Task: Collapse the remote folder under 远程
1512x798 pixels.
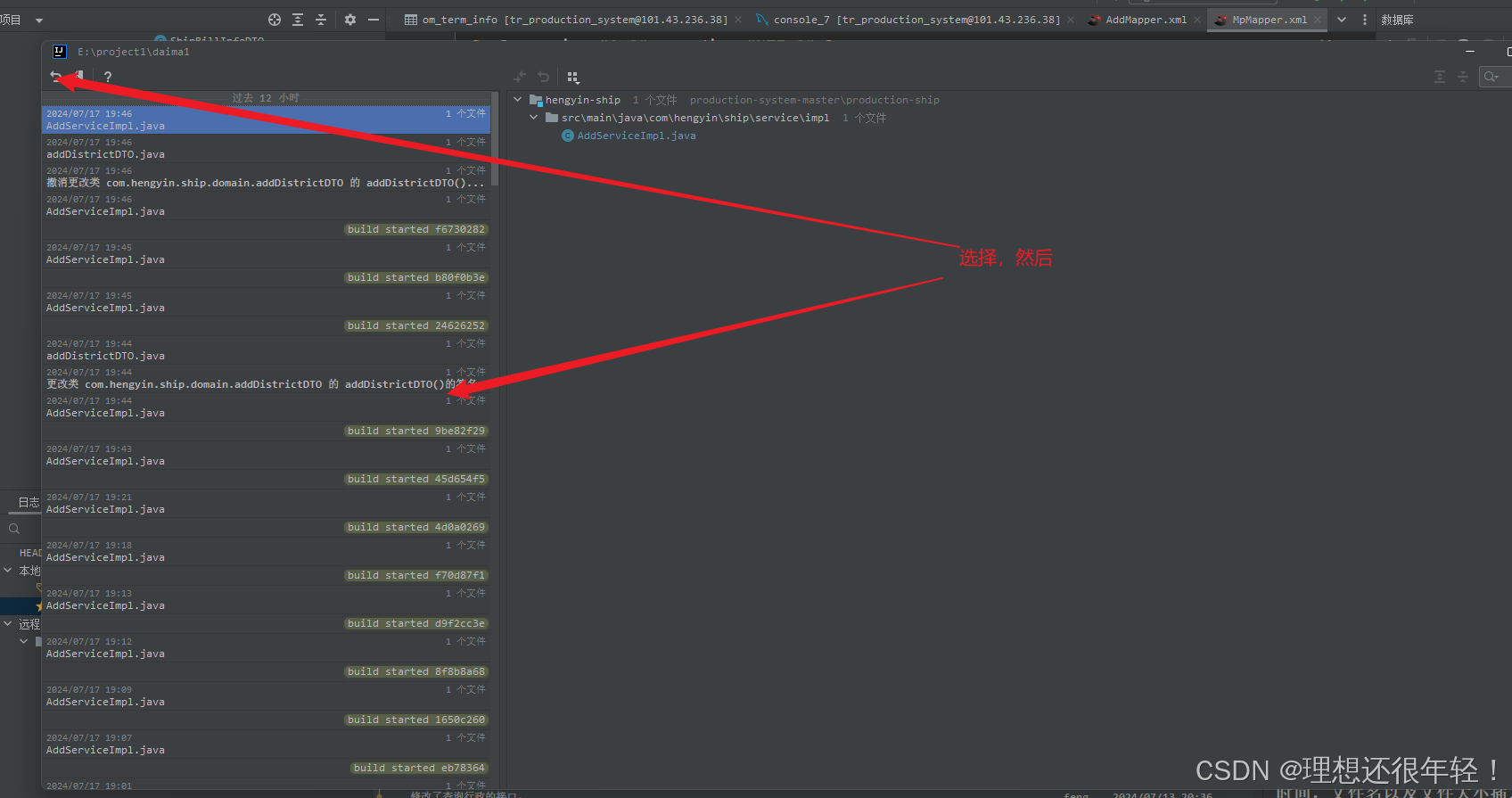Action: [x=23, y=641]
